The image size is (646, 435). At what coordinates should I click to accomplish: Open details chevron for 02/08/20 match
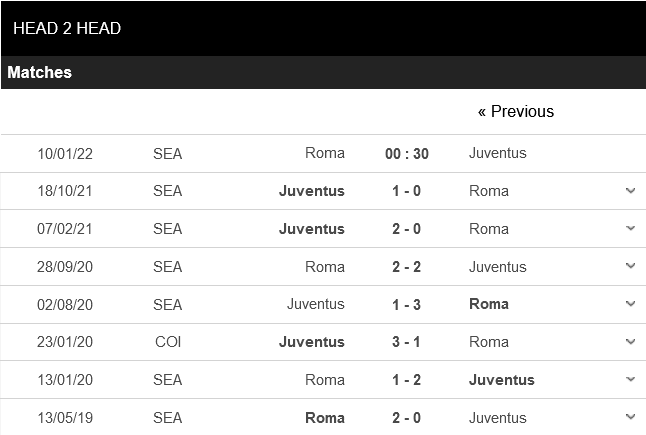pos(630,304)
